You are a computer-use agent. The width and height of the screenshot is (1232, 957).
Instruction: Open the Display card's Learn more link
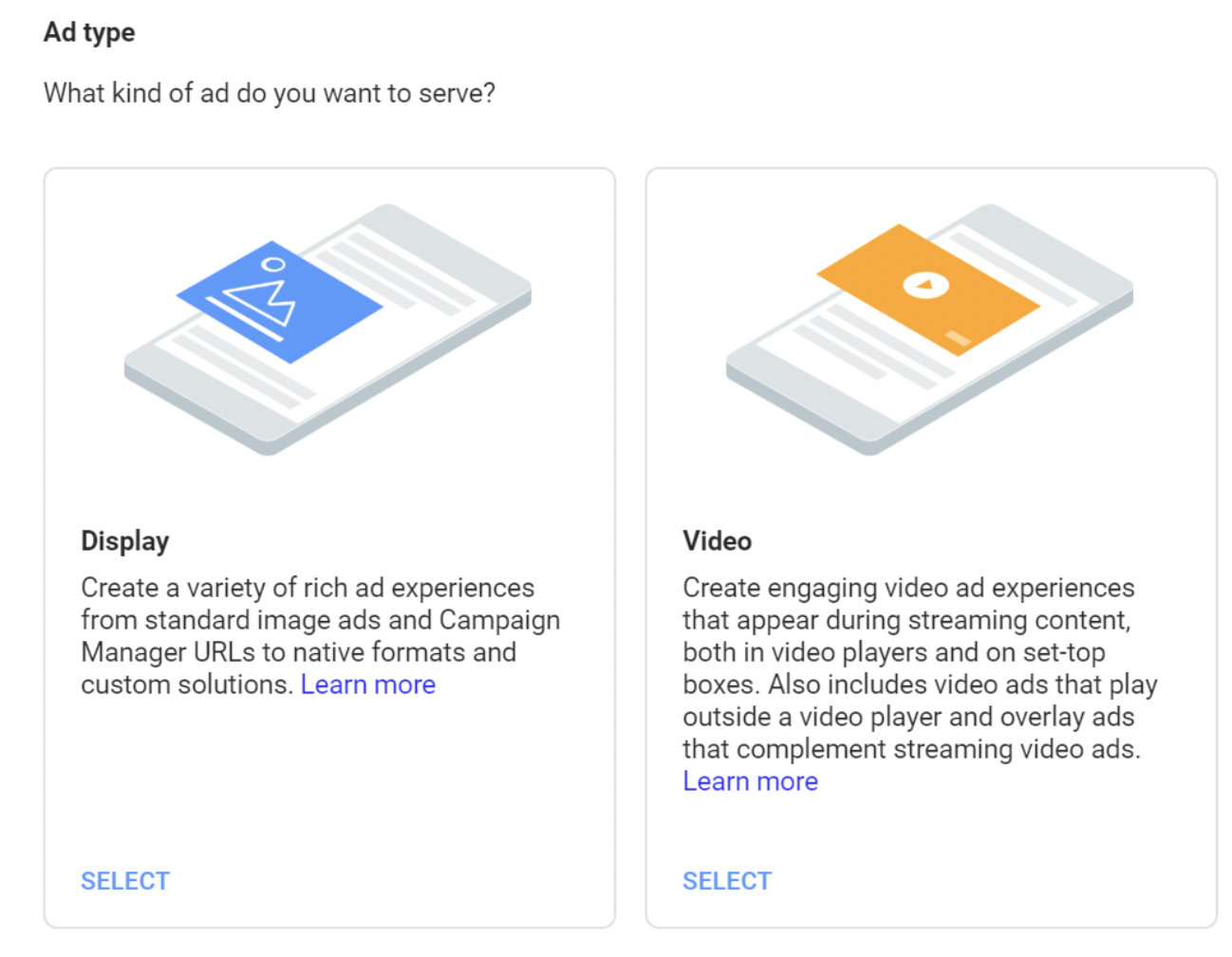[367, 684]
